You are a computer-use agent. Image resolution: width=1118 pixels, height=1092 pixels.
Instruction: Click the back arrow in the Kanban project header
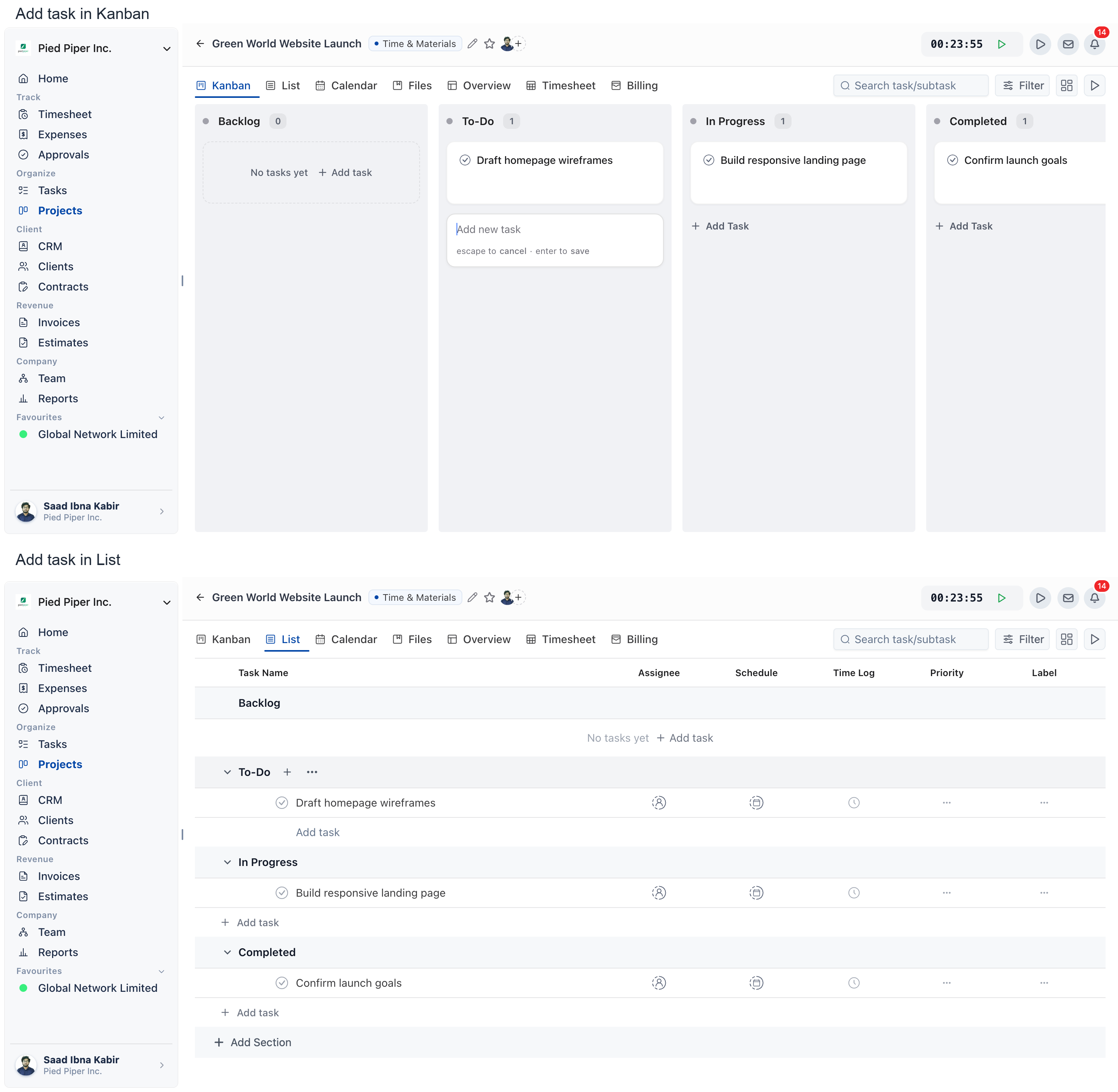tap(200, 43)
